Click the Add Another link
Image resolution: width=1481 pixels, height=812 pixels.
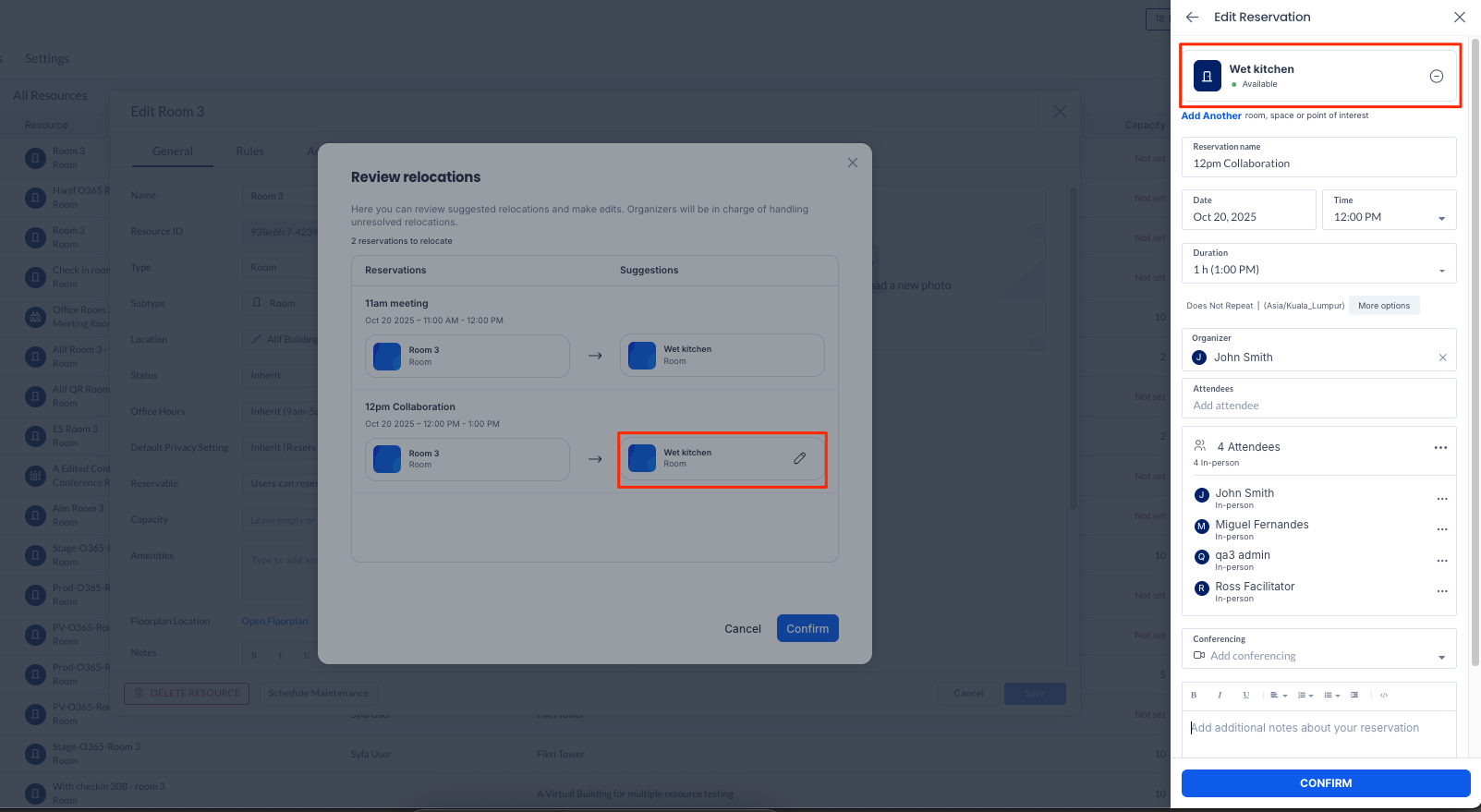[1211, 115]
